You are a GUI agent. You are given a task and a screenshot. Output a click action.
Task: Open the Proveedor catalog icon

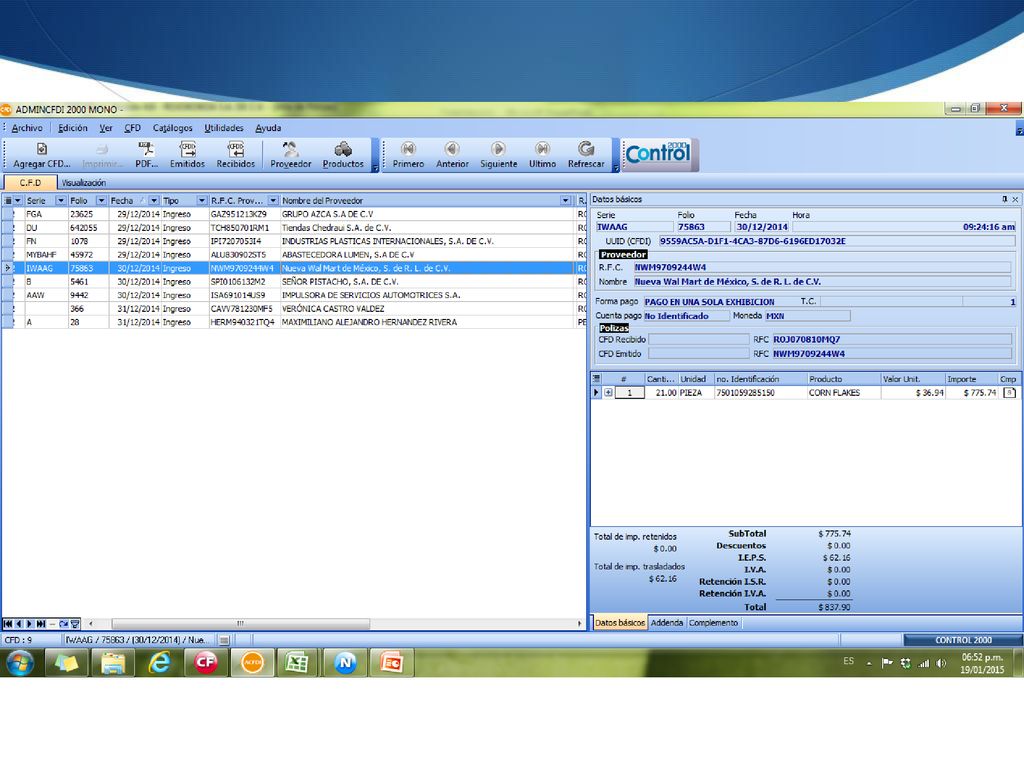(291, 155)
